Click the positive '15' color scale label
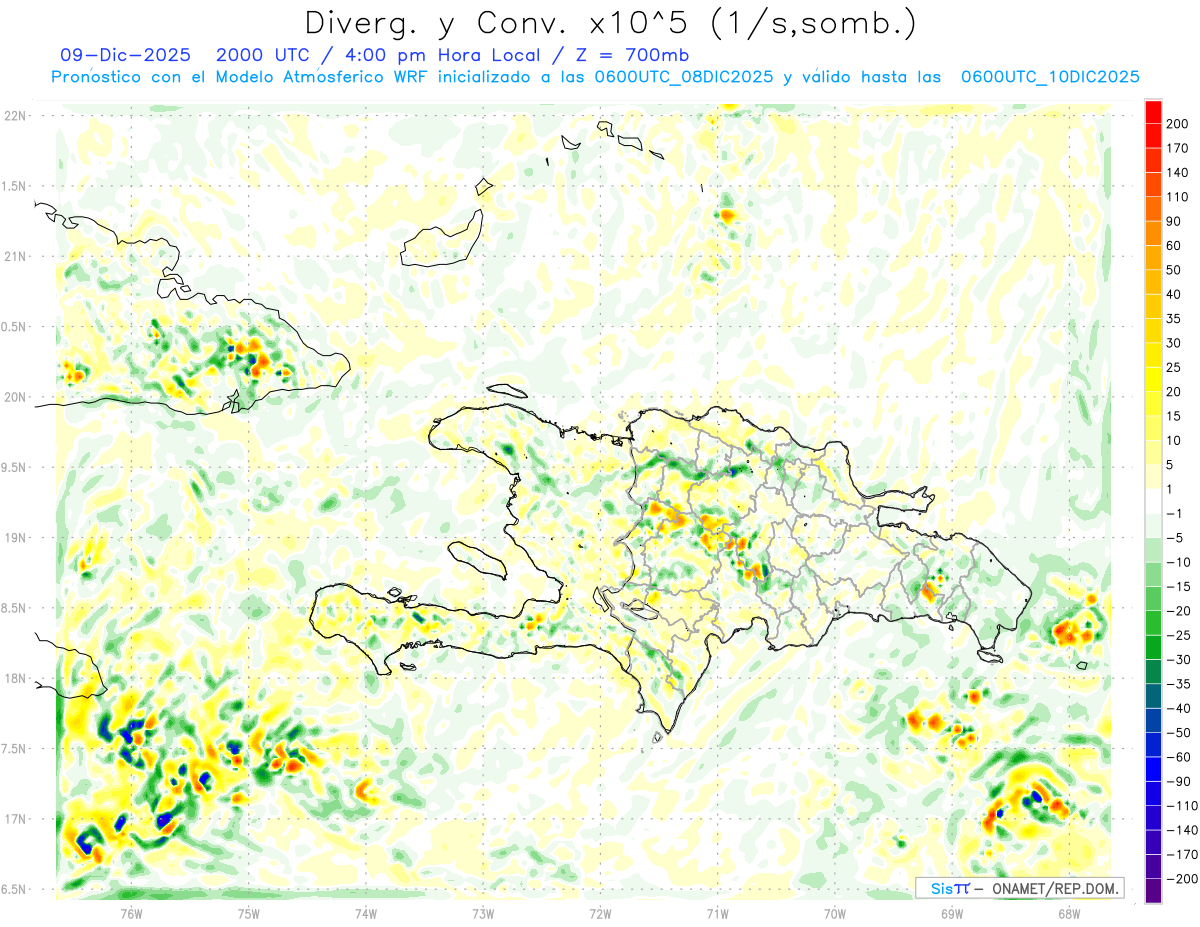 coord(1175,417)
